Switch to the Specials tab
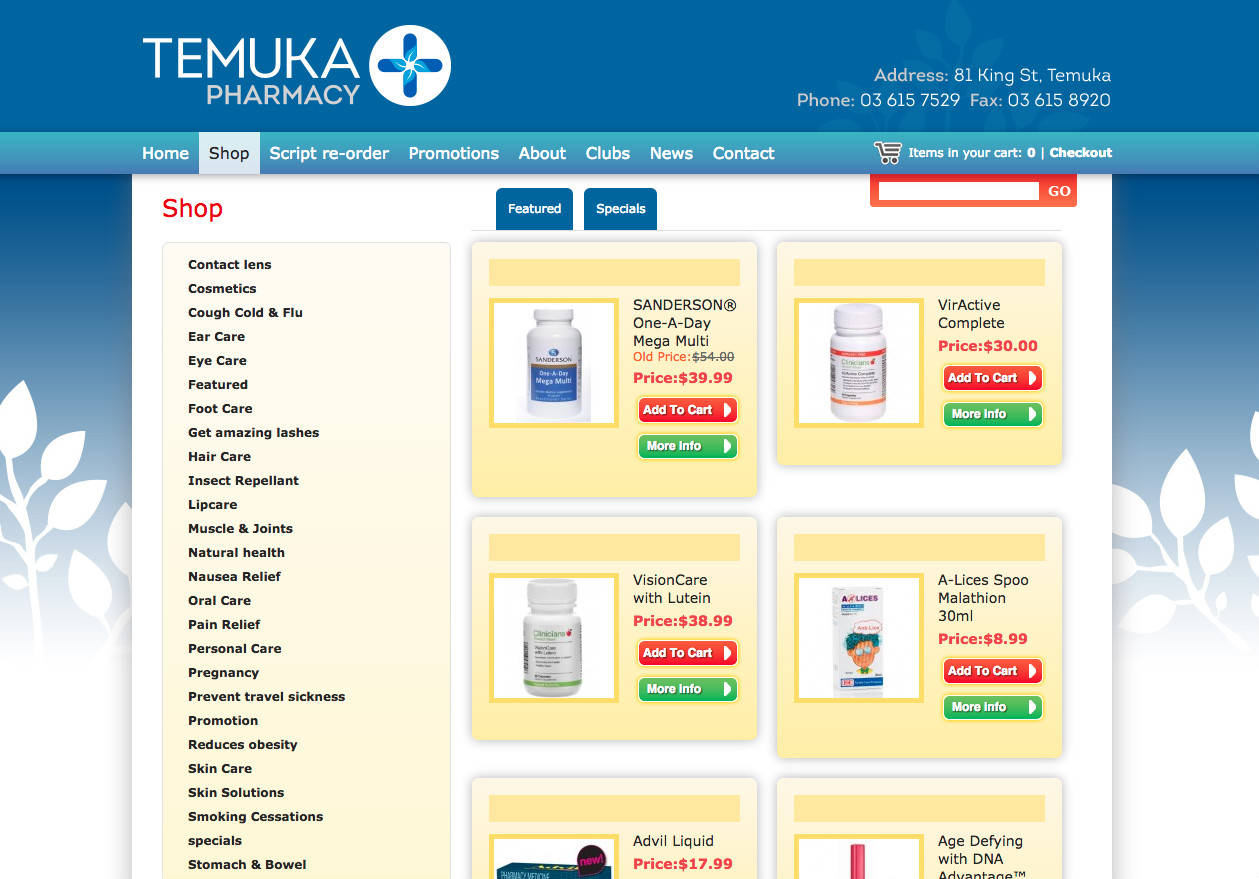 pyautogui.click(x=620, y=209)
